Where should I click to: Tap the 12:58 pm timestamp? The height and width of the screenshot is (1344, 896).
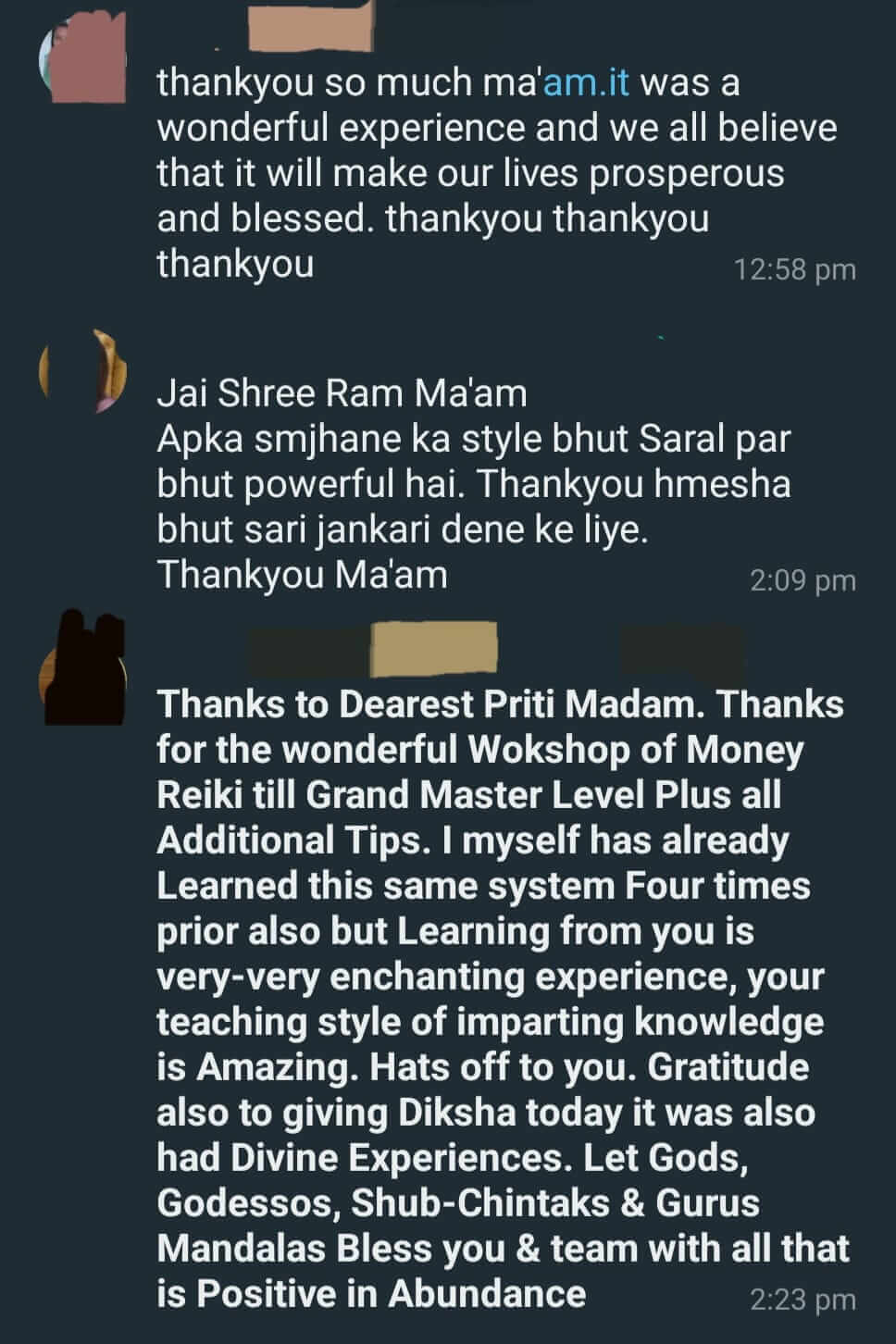tap(794, 269)
